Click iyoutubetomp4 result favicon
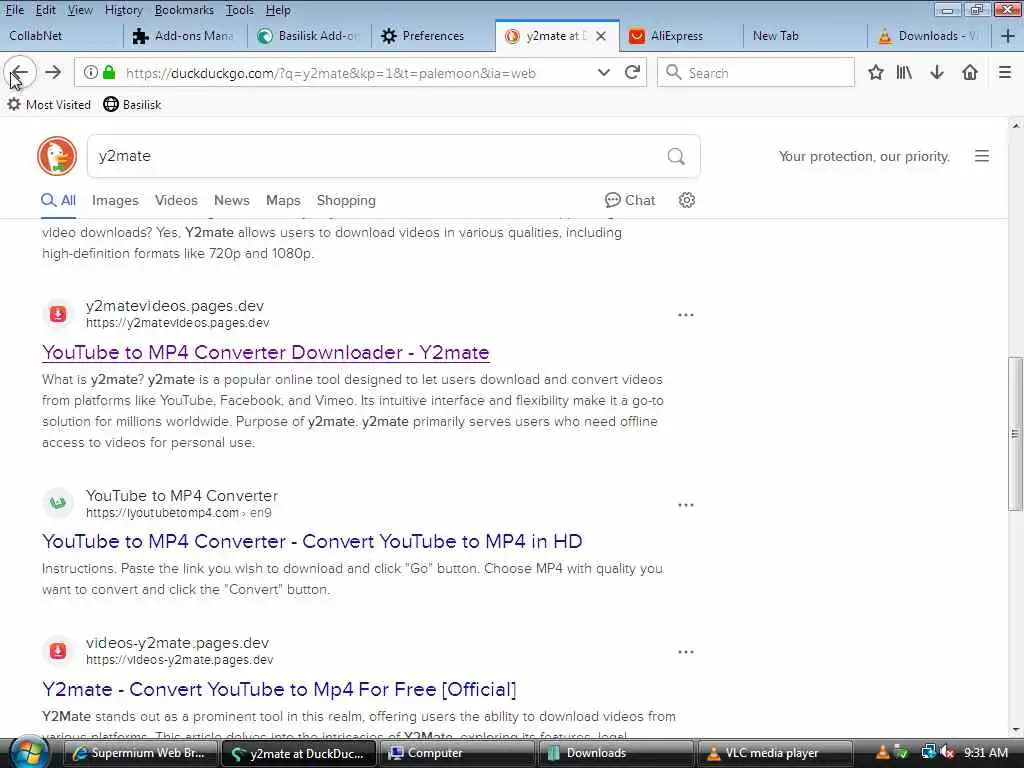This screenshot has width=1024, height=768. pos(58,504)
